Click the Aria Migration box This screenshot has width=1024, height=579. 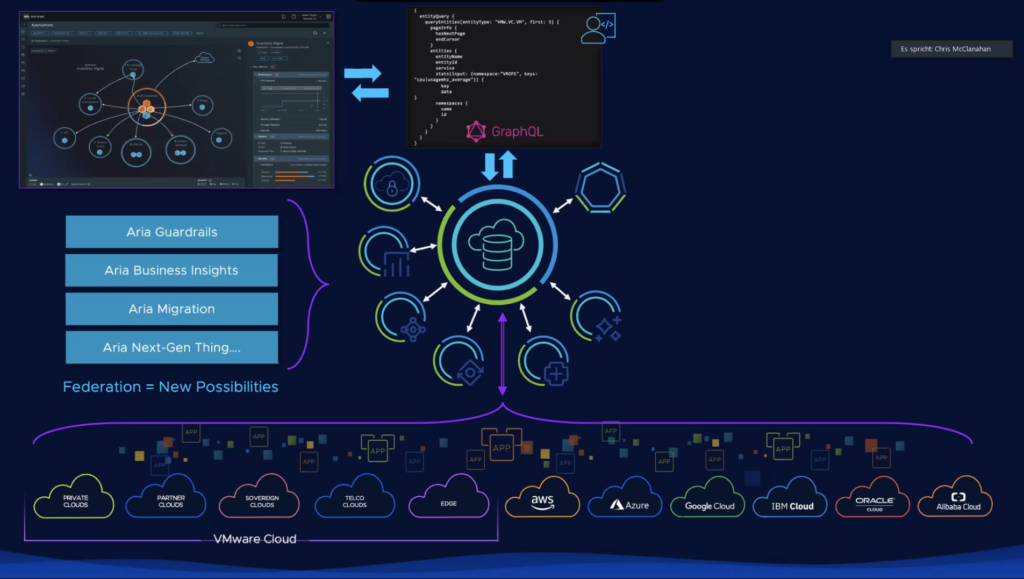(x=172, y=309)
